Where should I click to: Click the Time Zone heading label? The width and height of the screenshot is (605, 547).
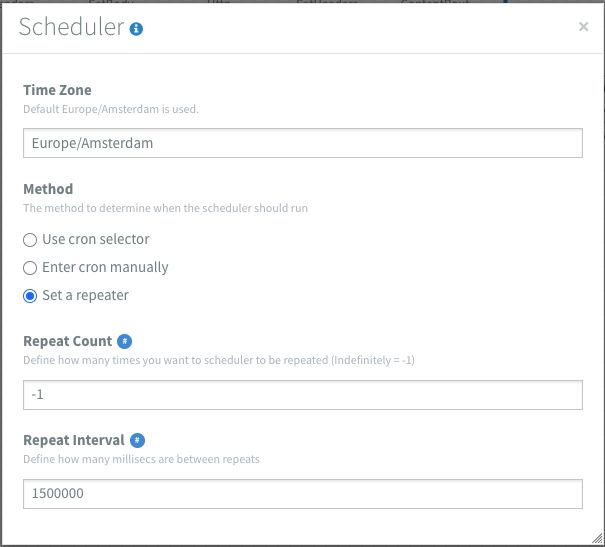(x=57, y=90)
